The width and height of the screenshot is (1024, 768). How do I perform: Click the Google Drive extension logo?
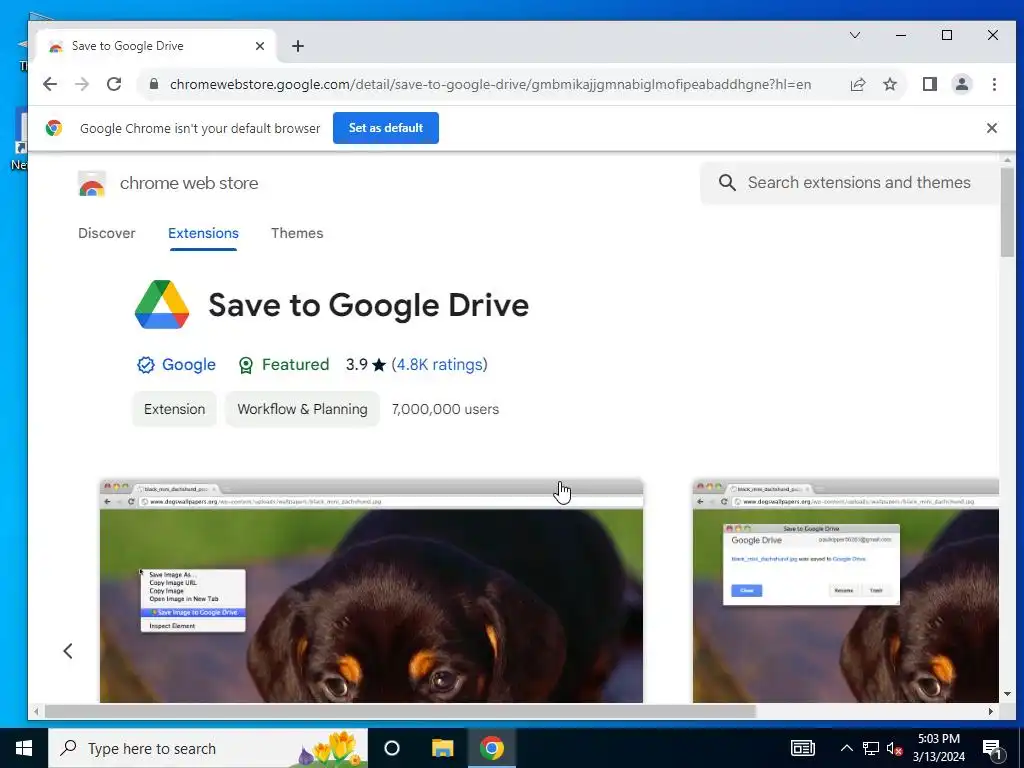click(x=162, y=304)
